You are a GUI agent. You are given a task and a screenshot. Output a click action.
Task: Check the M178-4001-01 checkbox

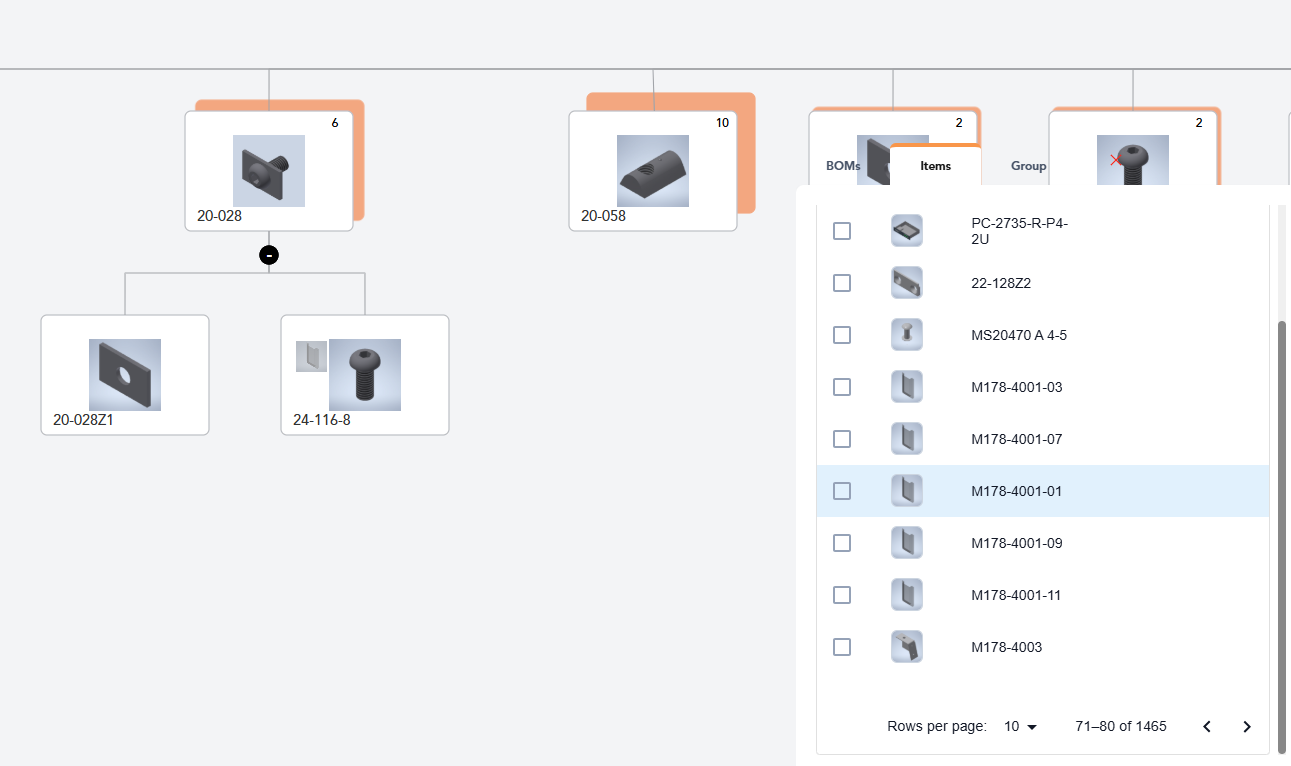(x=841, y=490)
